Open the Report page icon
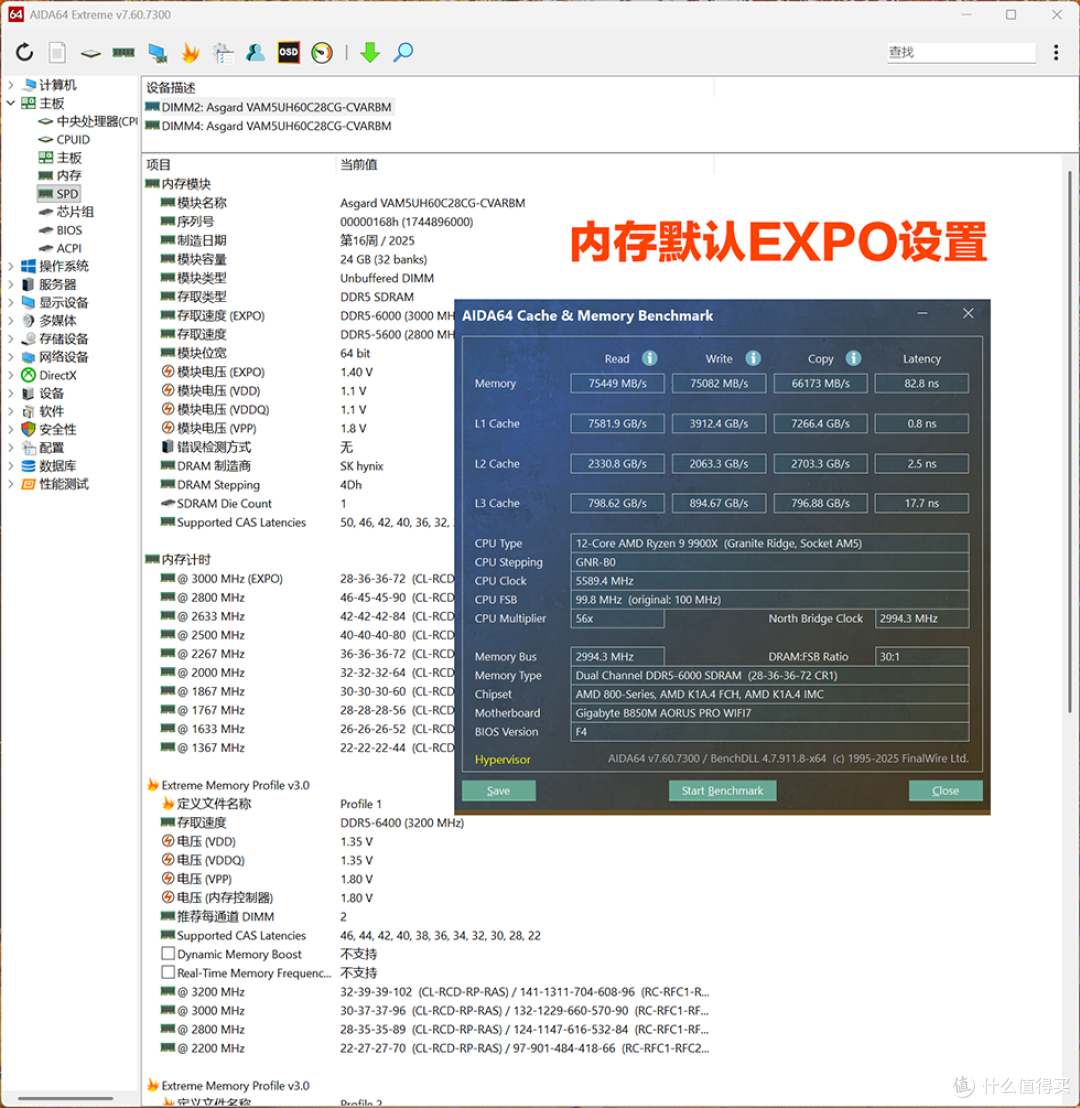 click(57, 52)
